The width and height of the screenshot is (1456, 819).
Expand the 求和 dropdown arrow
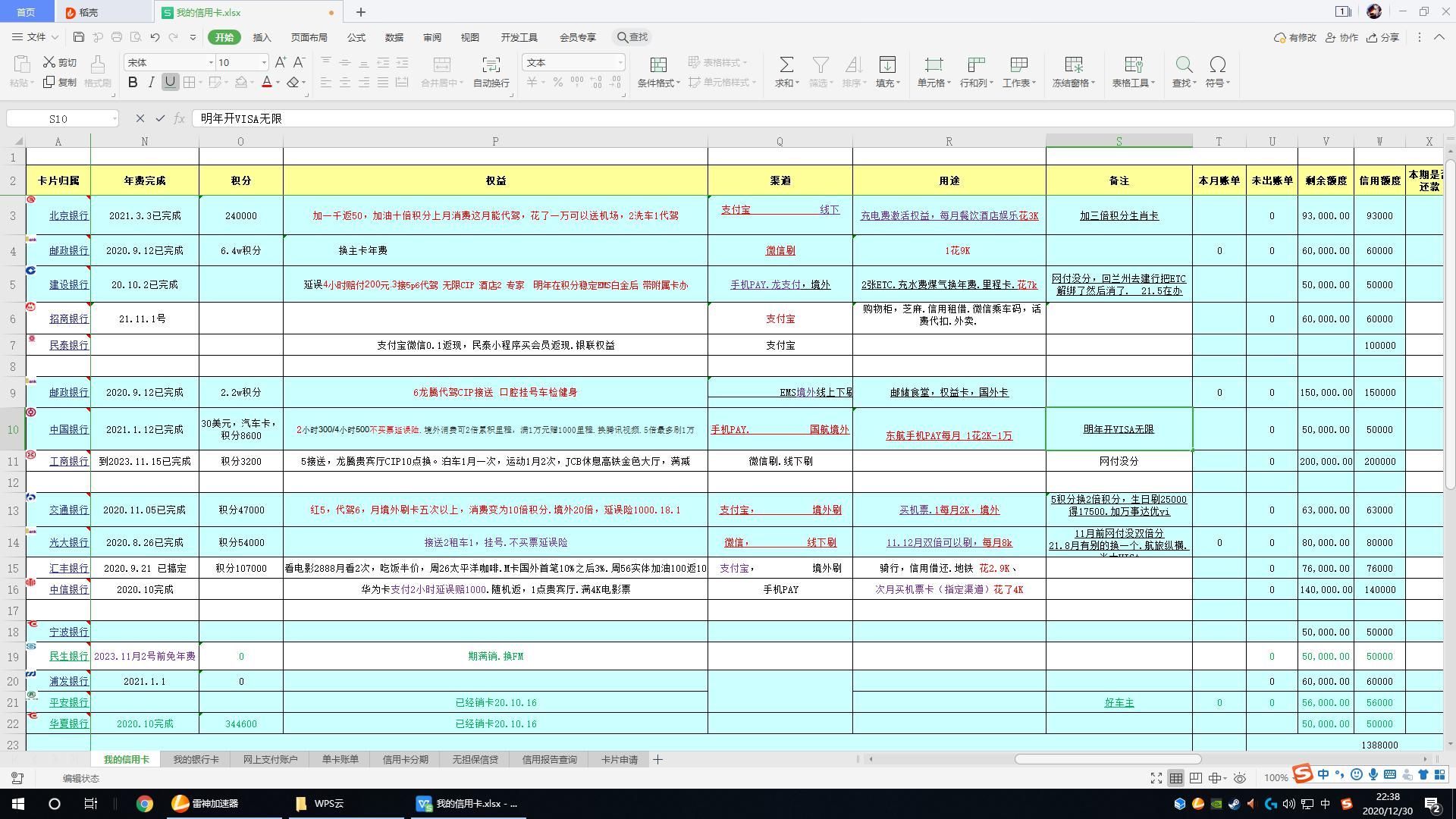pyautogui.click(x=797, y=83)
